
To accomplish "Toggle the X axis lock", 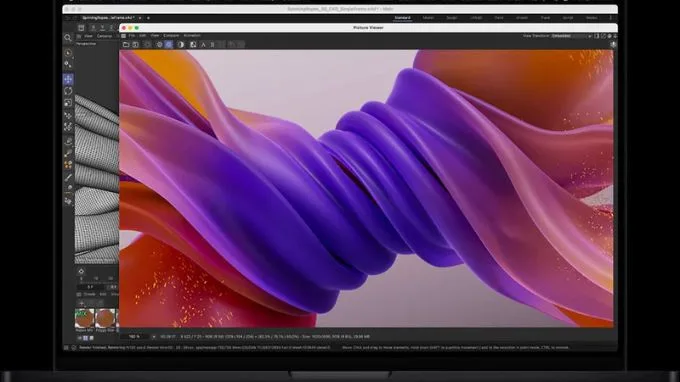I will coord(93,27).
